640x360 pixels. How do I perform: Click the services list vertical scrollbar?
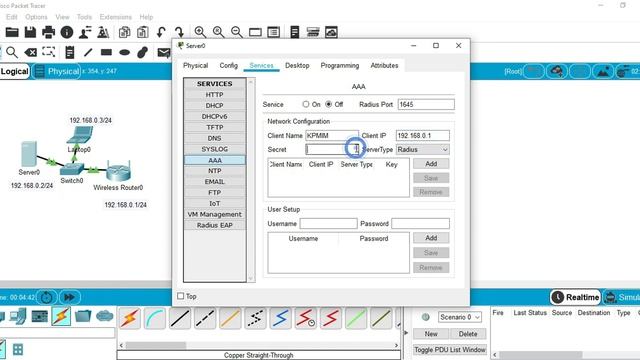[251, 180]
